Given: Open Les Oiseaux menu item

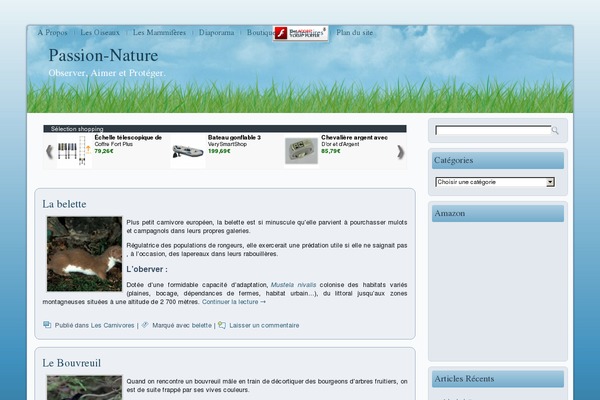Looking at the screenshot, I should 100,33.
